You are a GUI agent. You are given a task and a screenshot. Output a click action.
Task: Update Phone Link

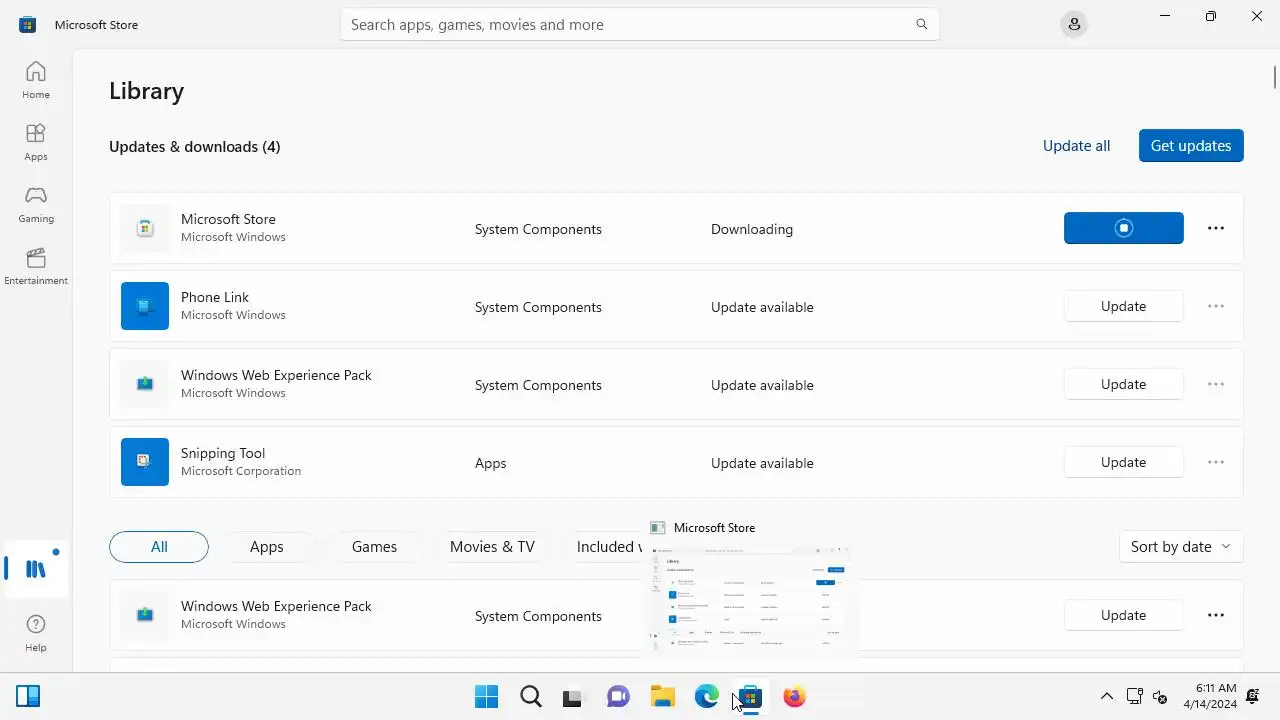point(1123,306)
